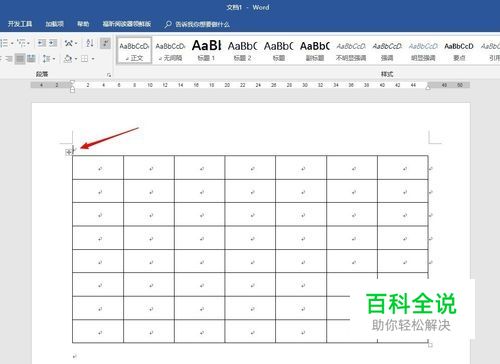
Task: Increase the paragraph indent
Action: (x=53, y=43)
